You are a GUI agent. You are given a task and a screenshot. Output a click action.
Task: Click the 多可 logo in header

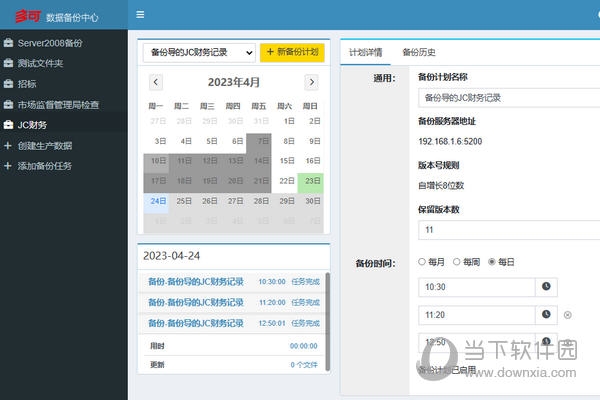coord(28,16)
